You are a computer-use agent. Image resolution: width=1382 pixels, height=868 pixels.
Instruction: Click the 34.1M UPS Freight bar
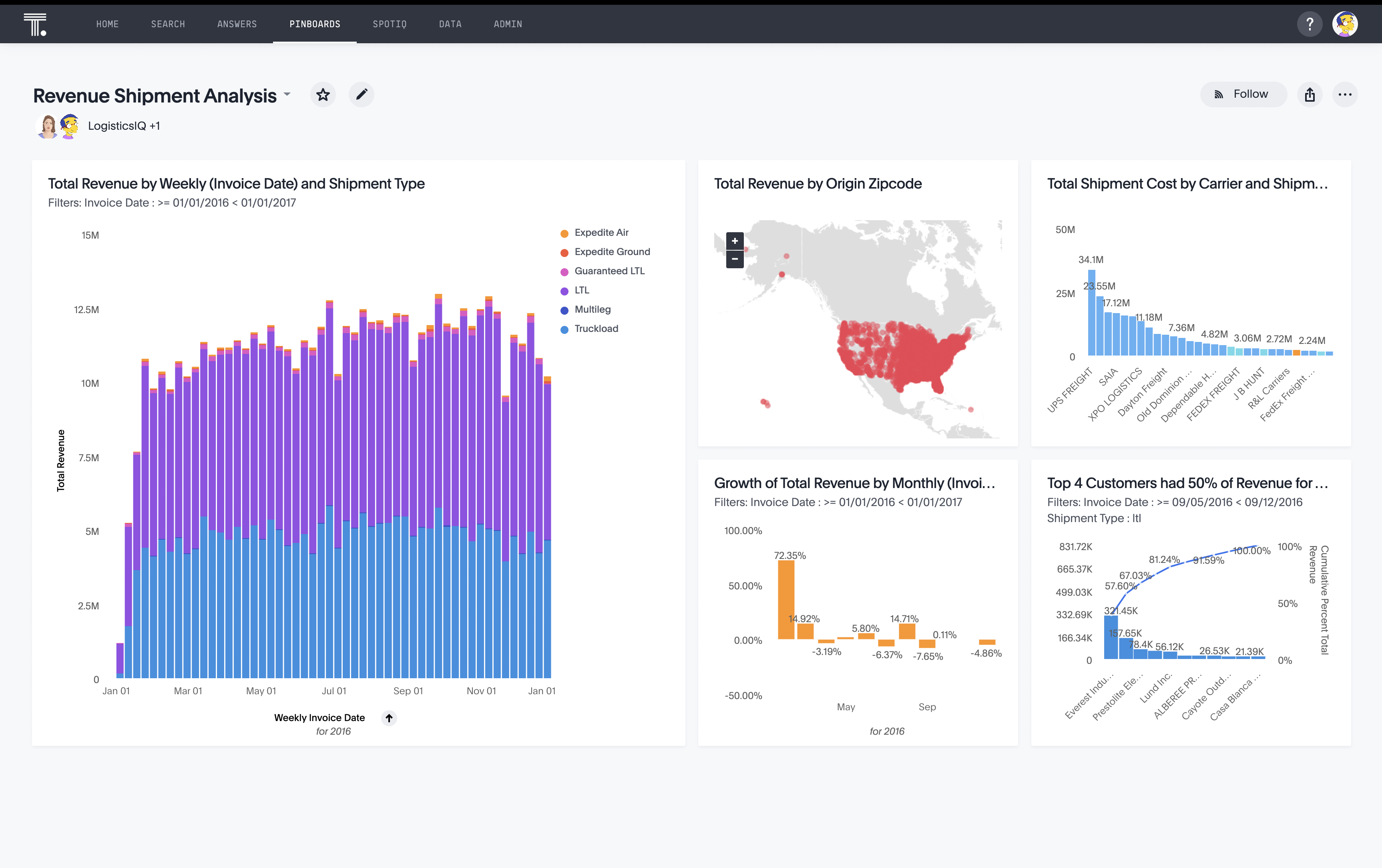pyautogui.click(x=1092, y=313)
